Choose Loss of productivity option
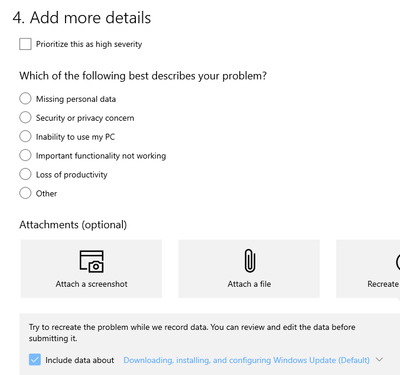The width and height of the screenshot is (400, 375). pos(25,174)
